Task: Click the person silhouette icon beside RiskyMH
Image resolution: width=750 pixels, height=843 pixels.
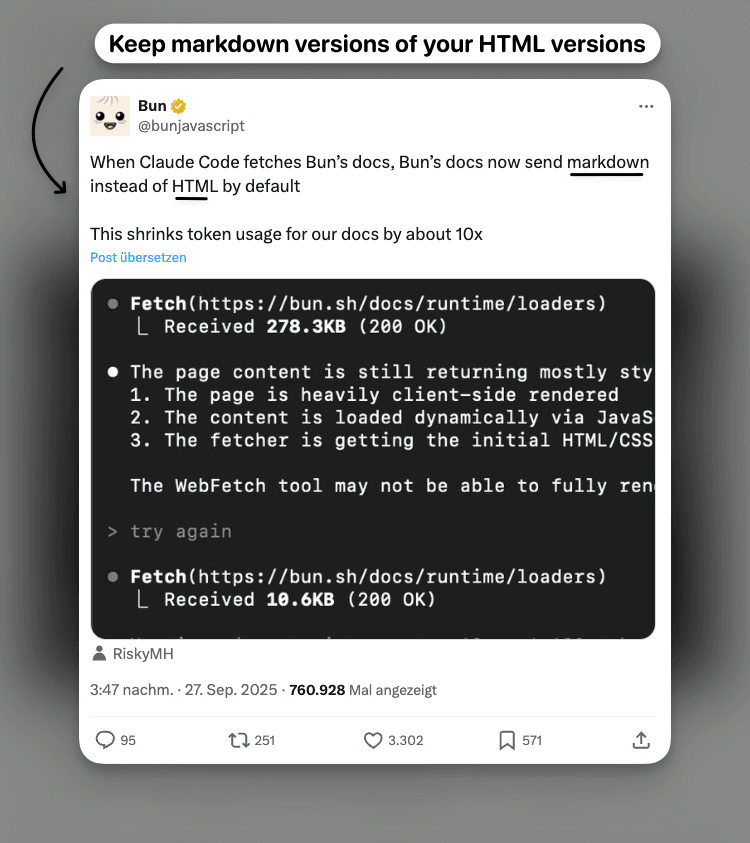Action: [98, 653]
